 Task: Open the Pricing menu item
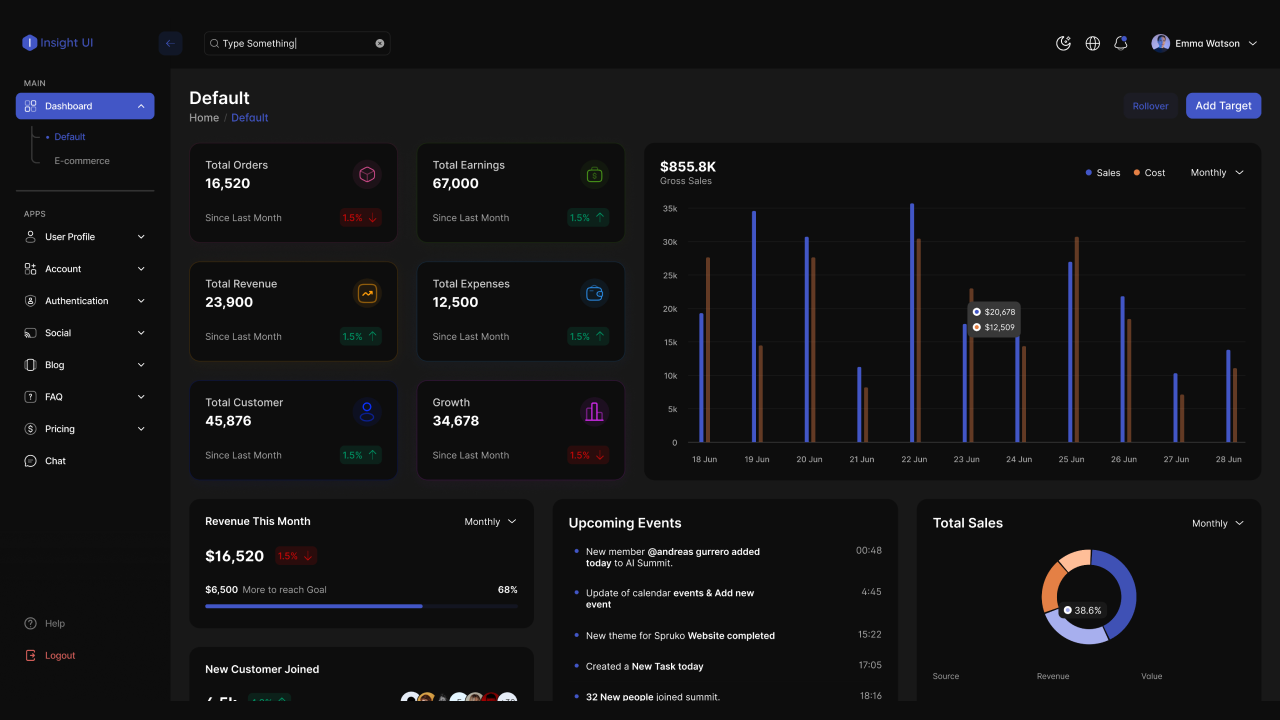(59, 428)
